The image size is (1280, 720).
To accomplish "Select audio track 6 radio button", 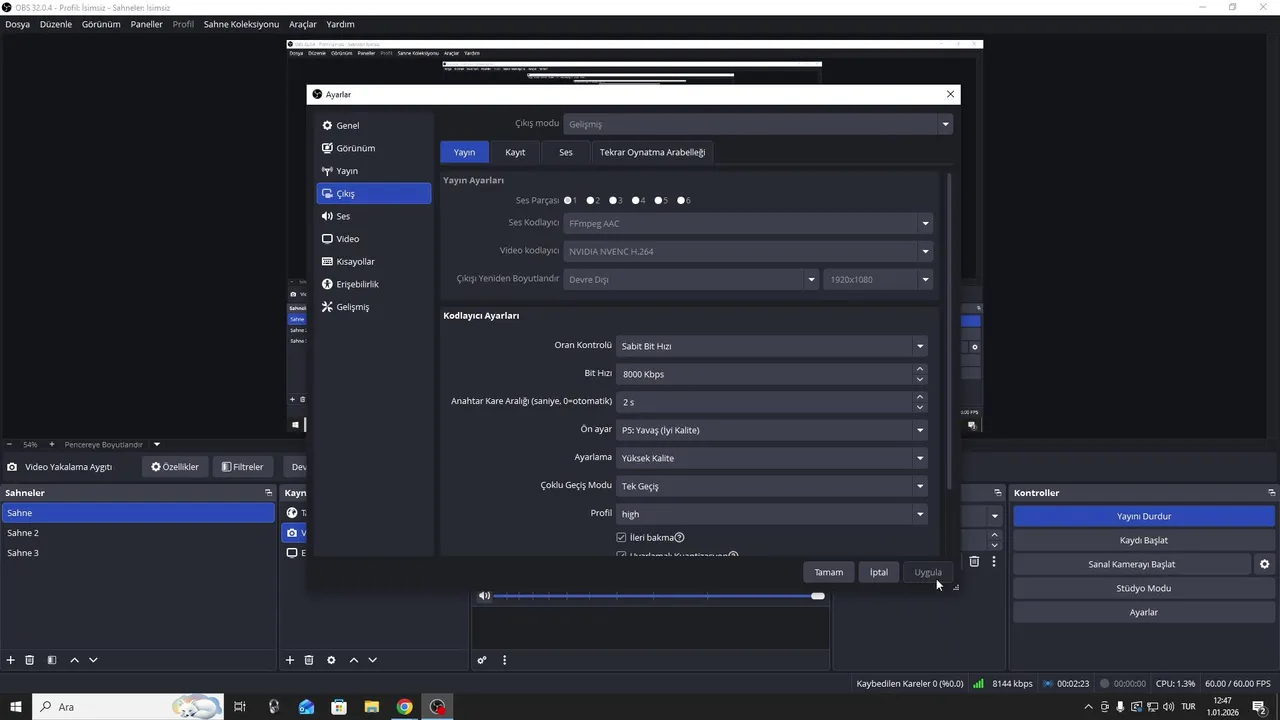I will tap(681, 200).
